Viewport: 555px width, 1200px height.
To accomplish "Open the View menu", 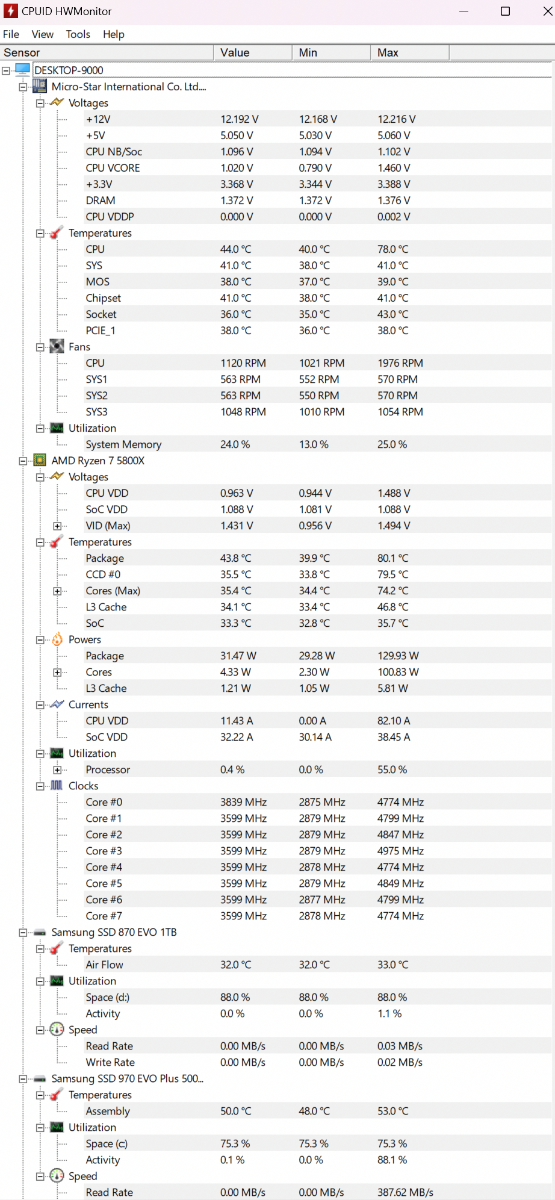I will click(x=43, y=34).
